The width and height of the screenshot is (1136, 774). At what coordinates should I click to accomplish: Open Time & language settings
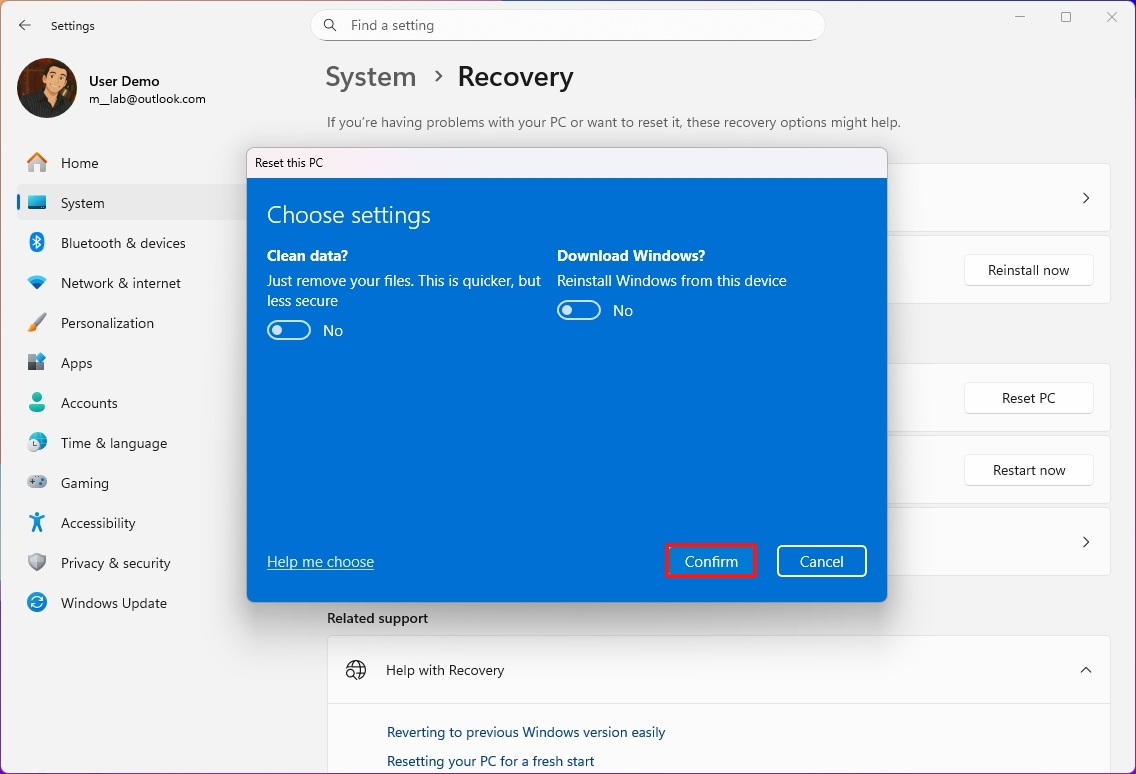[x=113, y=443]
